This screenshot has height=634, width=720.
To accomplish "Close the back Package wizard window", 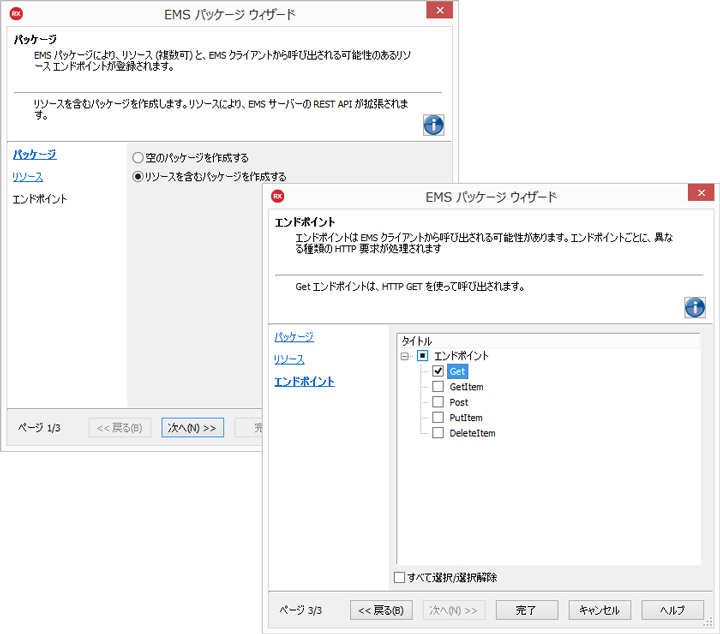I will tap(439, 10).
